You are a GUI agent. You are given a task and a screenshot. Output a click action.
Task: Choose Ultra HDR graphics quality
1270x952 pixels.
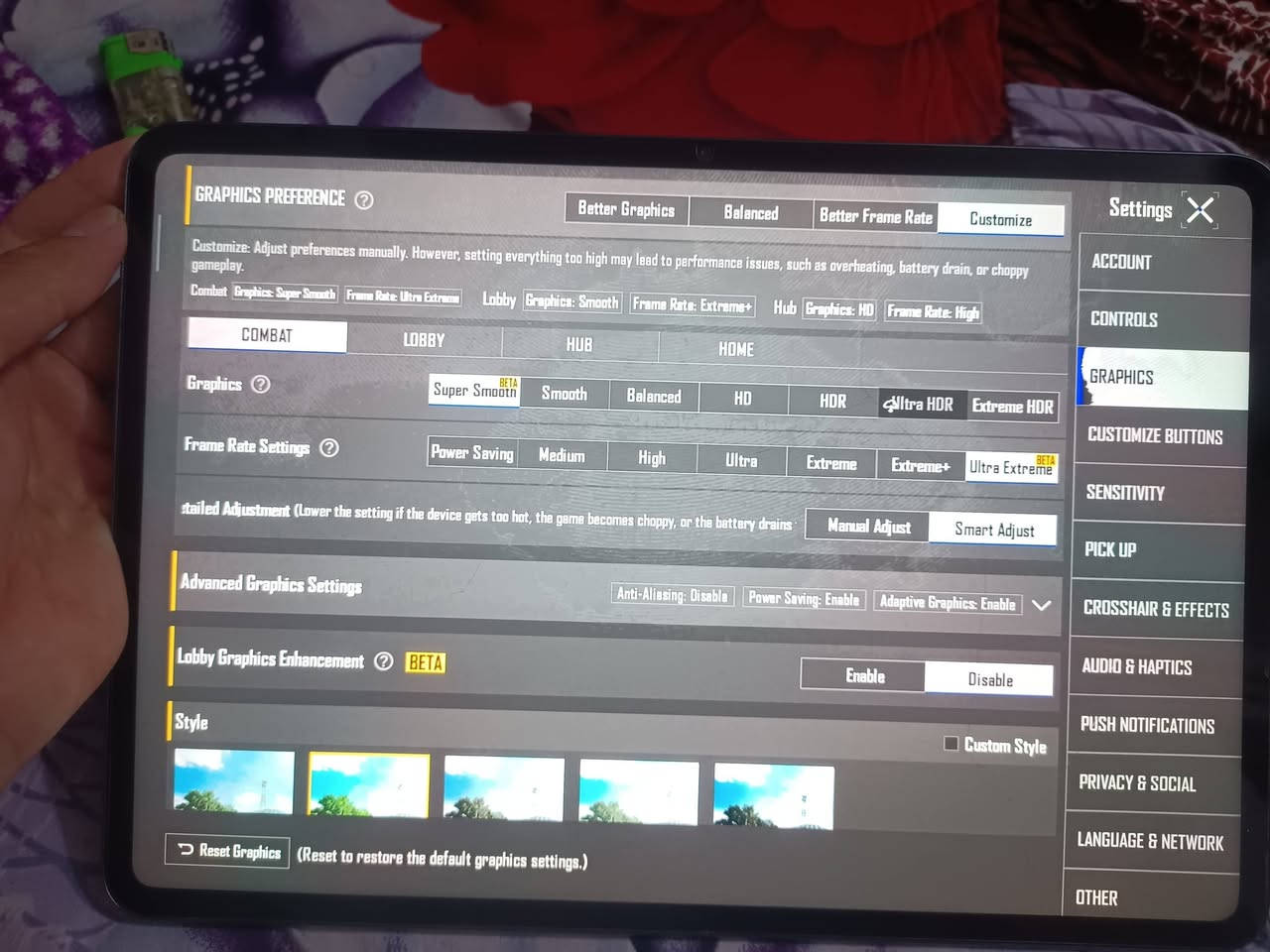tap(923, 405)
